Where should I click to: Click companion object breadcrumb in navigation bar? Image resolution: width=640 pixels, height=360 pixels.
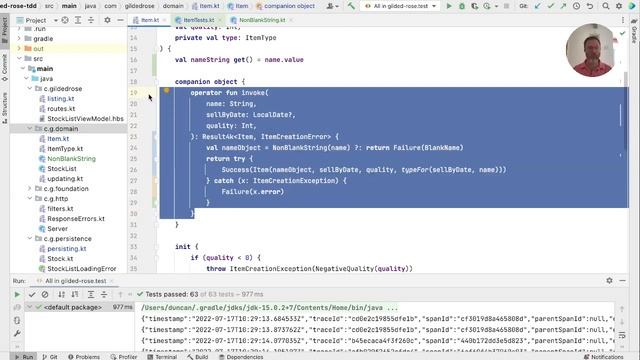coord(285,6)
